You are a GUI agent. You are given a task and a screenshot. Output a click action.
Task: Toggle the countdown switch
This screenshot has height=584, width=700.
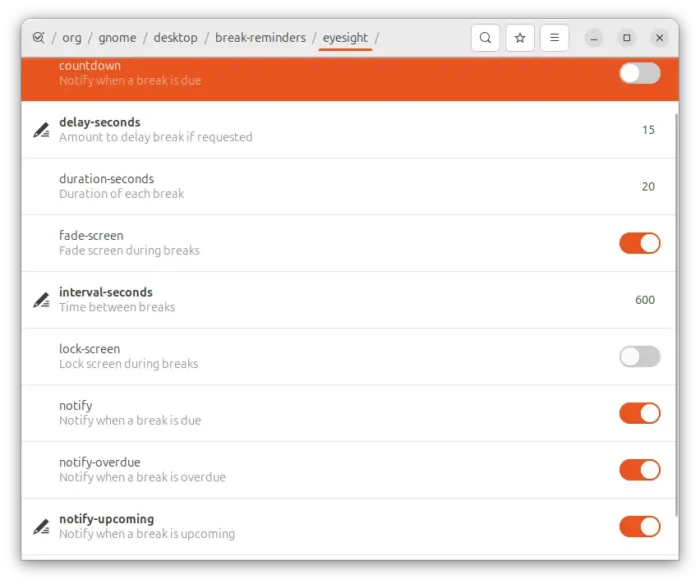coord(639,73)
